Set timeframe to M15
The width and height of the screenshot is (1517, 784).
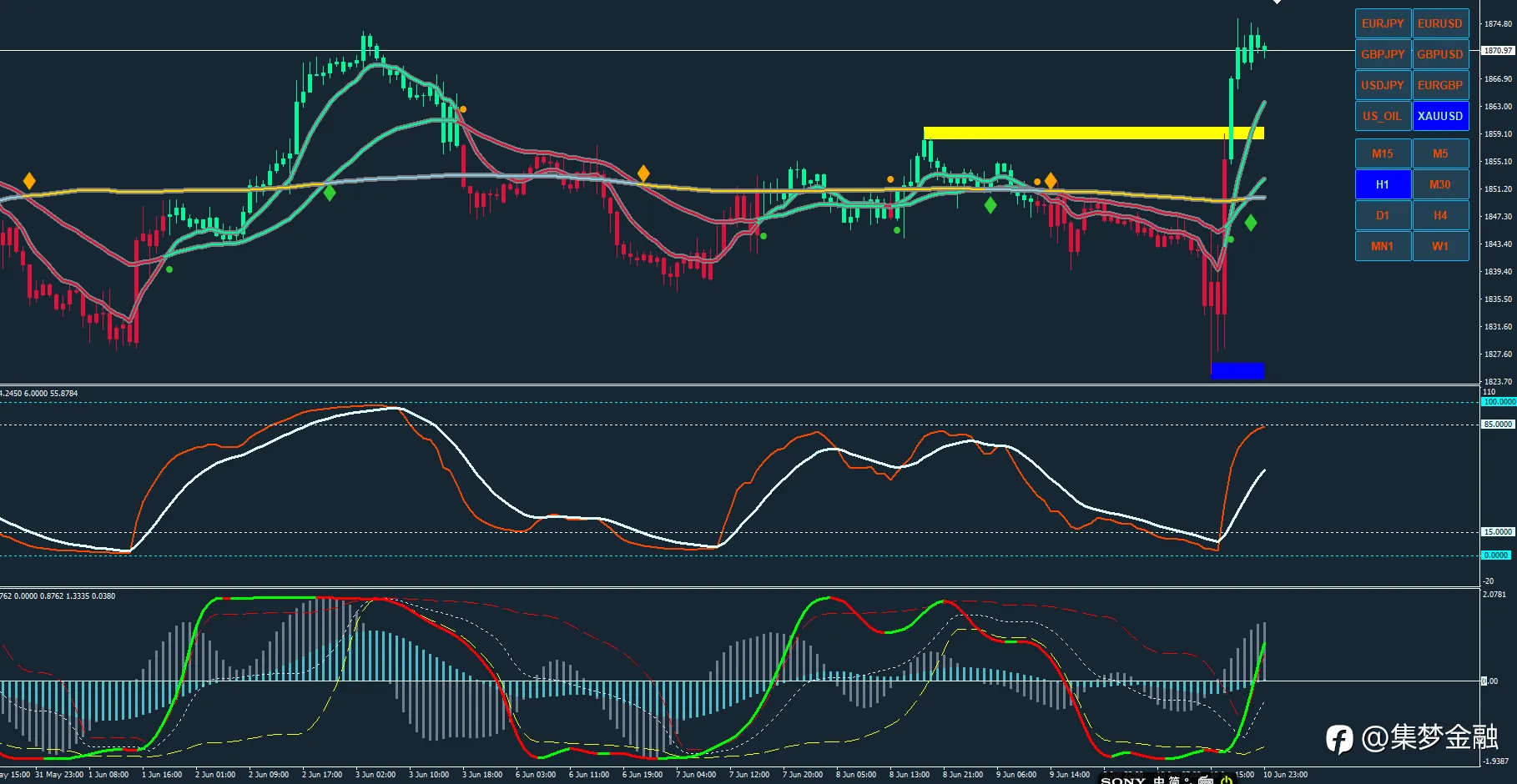tap(1383, 153)
